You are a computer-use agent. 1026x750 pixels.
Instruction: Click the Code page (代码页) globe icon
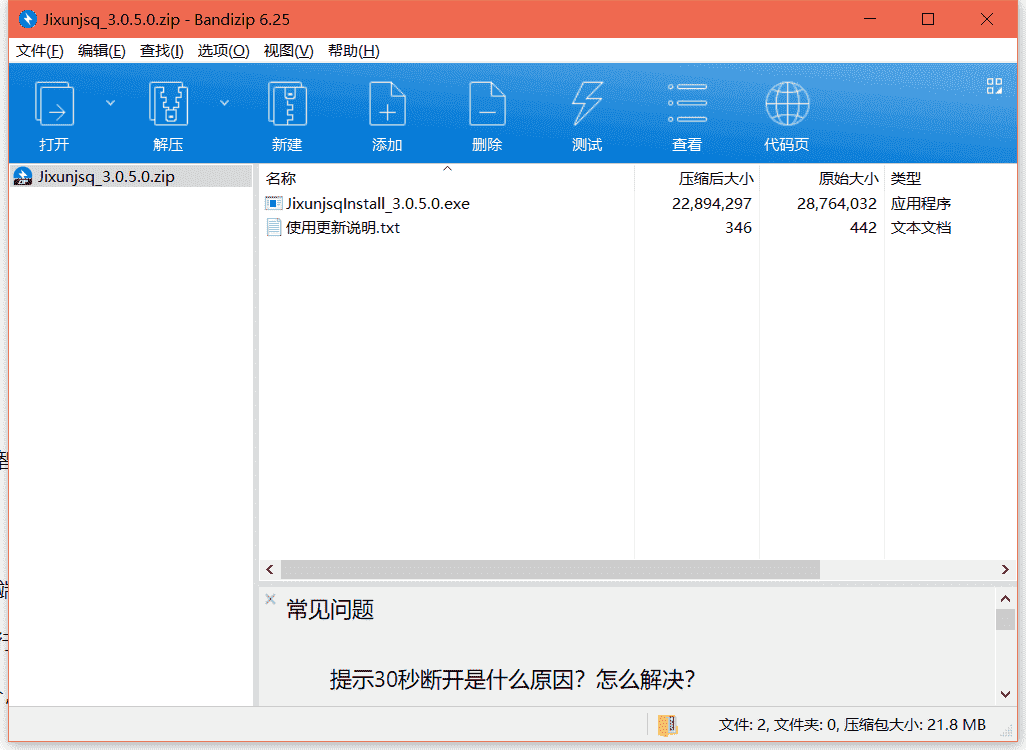[787, 103]
